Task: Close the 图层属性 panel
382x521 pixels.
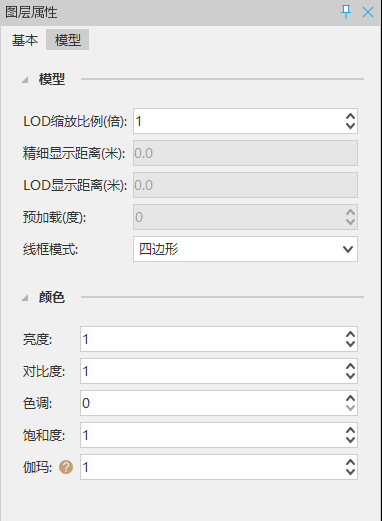Action: (368, 12)
